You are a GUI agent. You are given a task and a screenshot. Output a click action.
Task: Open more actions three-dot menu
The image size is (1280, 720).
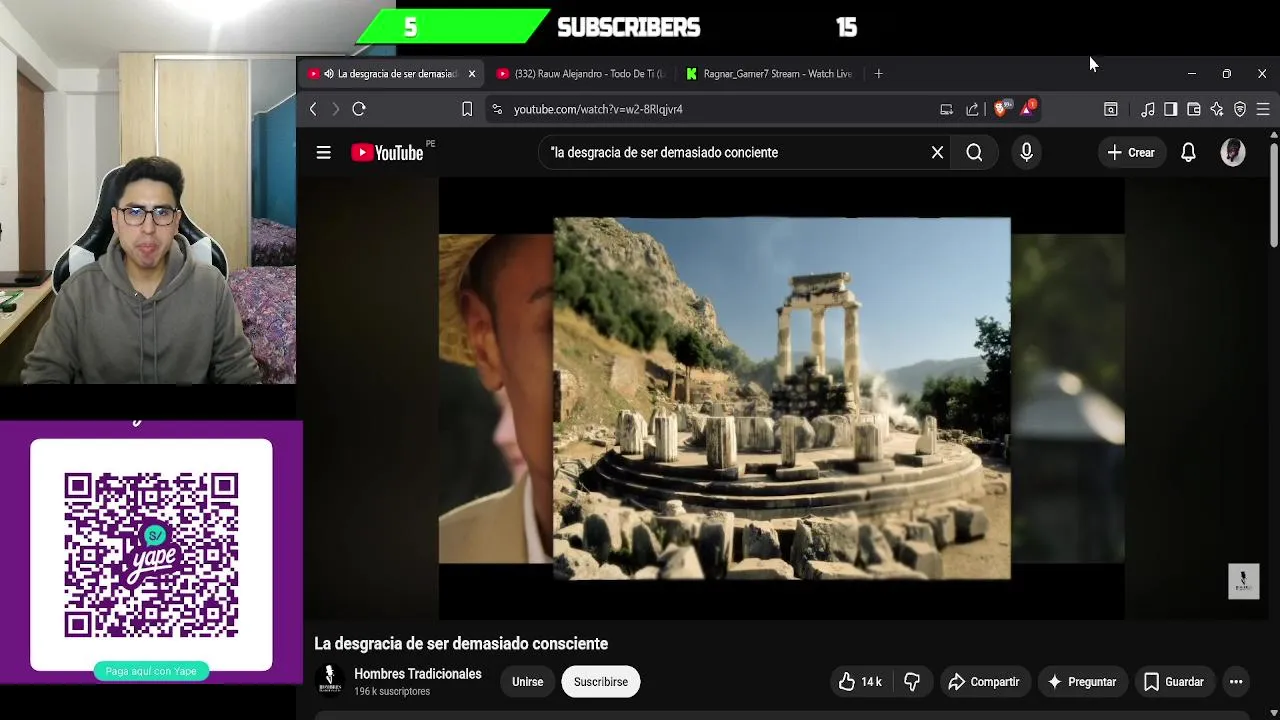(x=1236, y=682)
